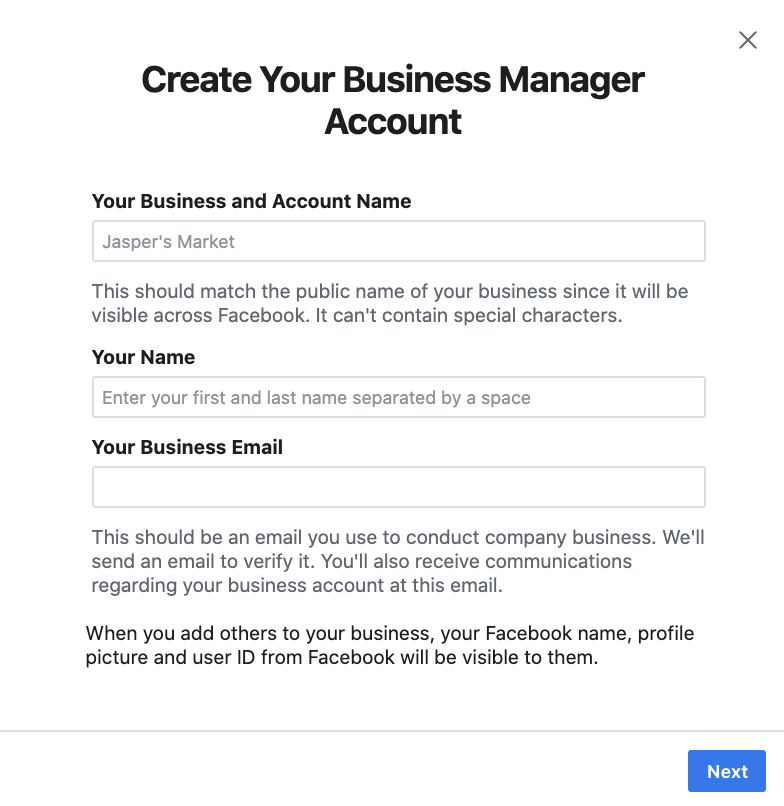The width and height of the screenshot is (784, 806).
Task: Click the Next button
Action: tap(726, 771)
